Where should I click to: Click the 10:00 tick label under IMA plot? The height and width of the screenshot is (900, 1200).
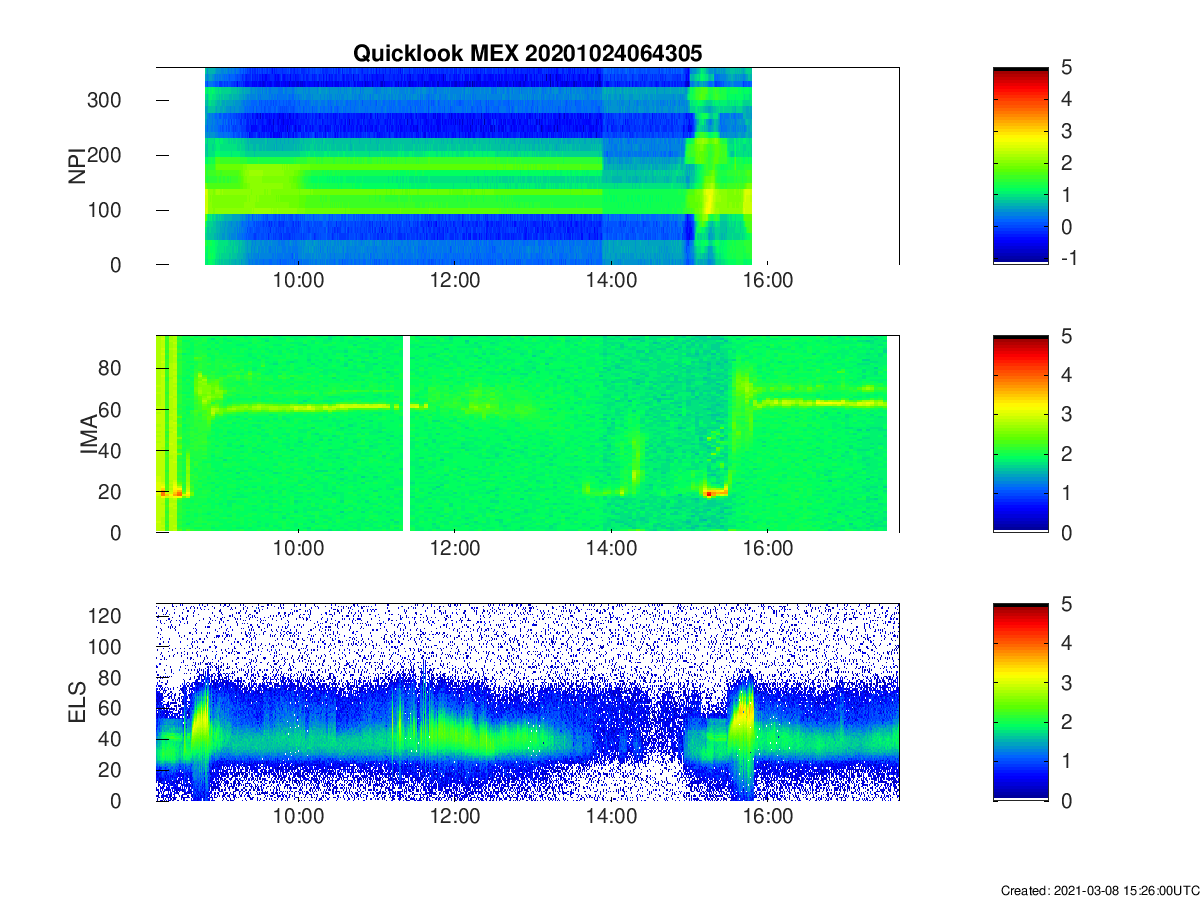298,549
